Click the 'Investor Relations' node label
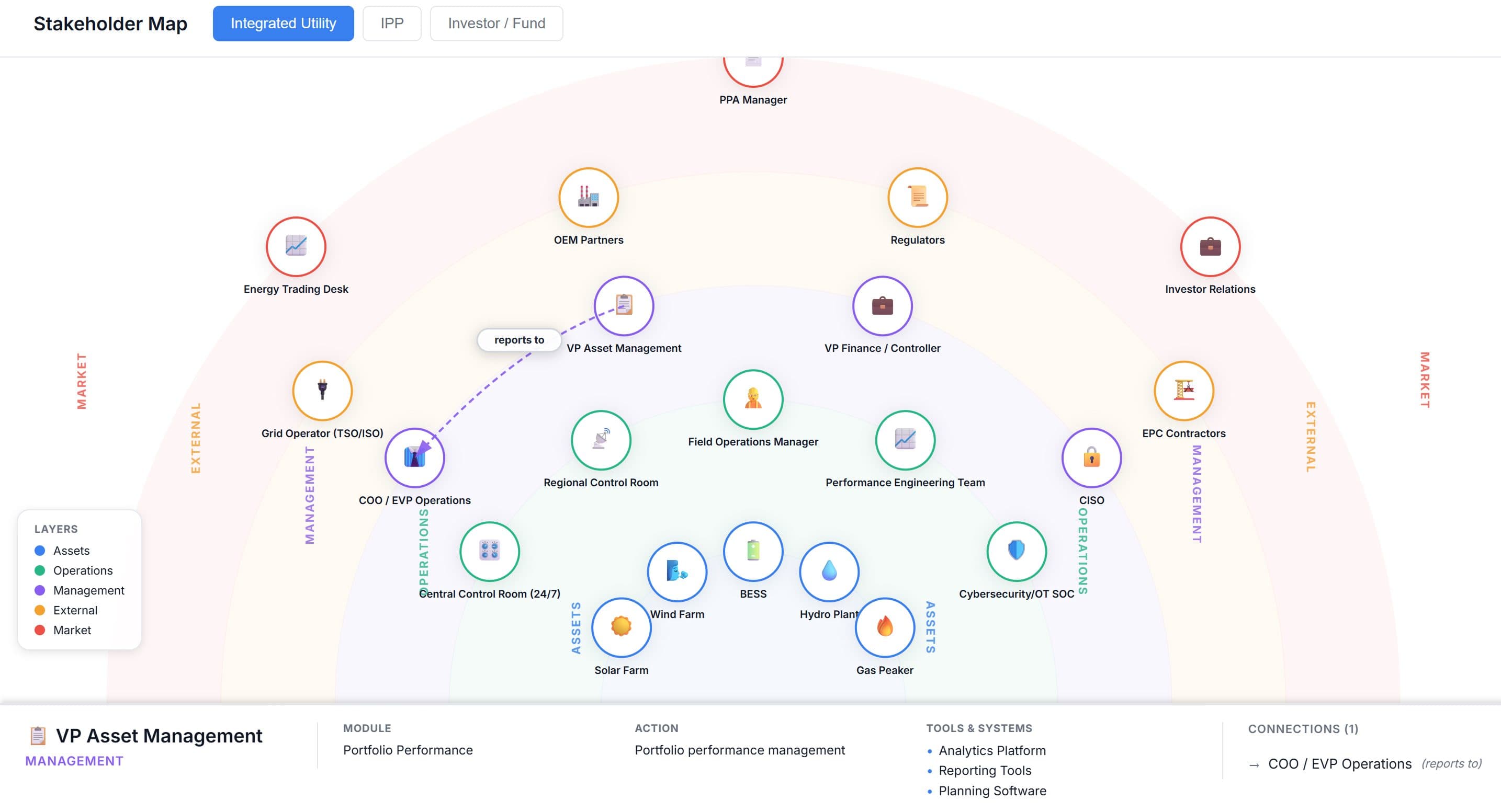The height and width of the screenshot is (812, 1501). (x=1210, y=289)
